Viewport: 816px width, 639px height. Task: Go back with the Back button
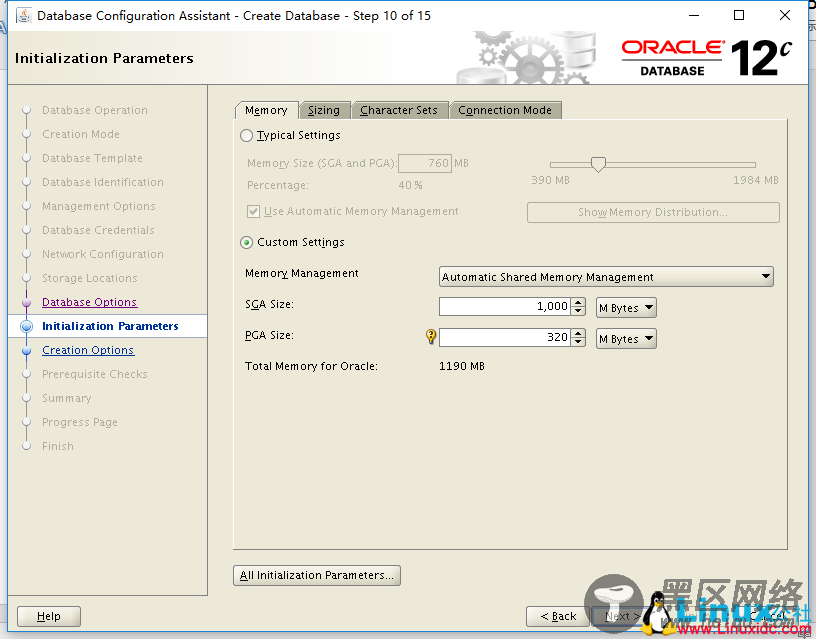558,616
